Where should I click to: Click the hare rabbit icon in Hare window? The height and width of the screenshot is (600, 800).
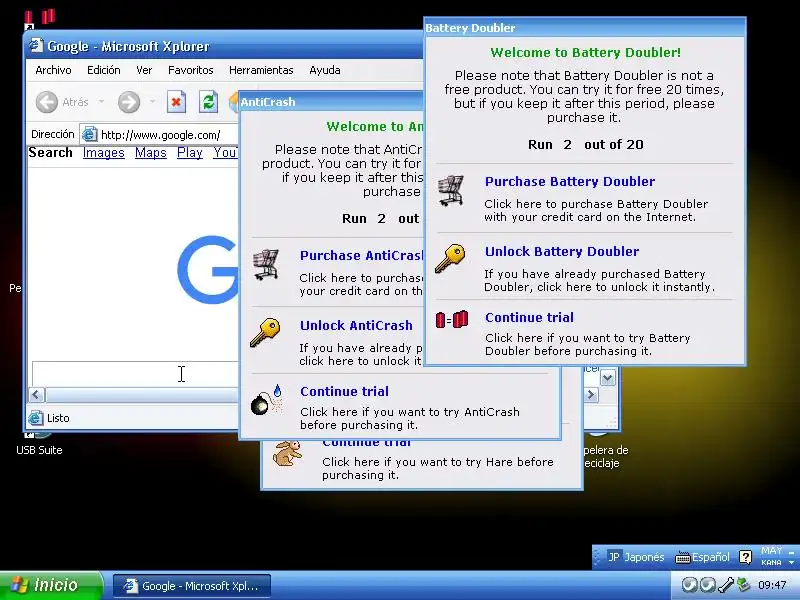click(x=287, y=454)
